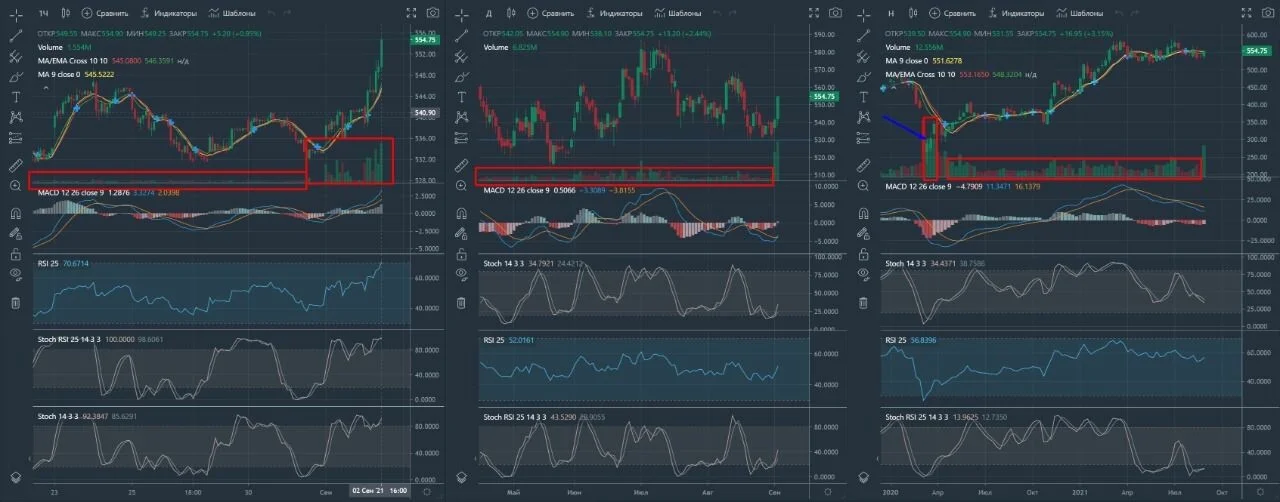The height and width of the screenshot is (502, 1280).
Task: Open candle style selector in Н chart
Action: [x=913, y=14]
